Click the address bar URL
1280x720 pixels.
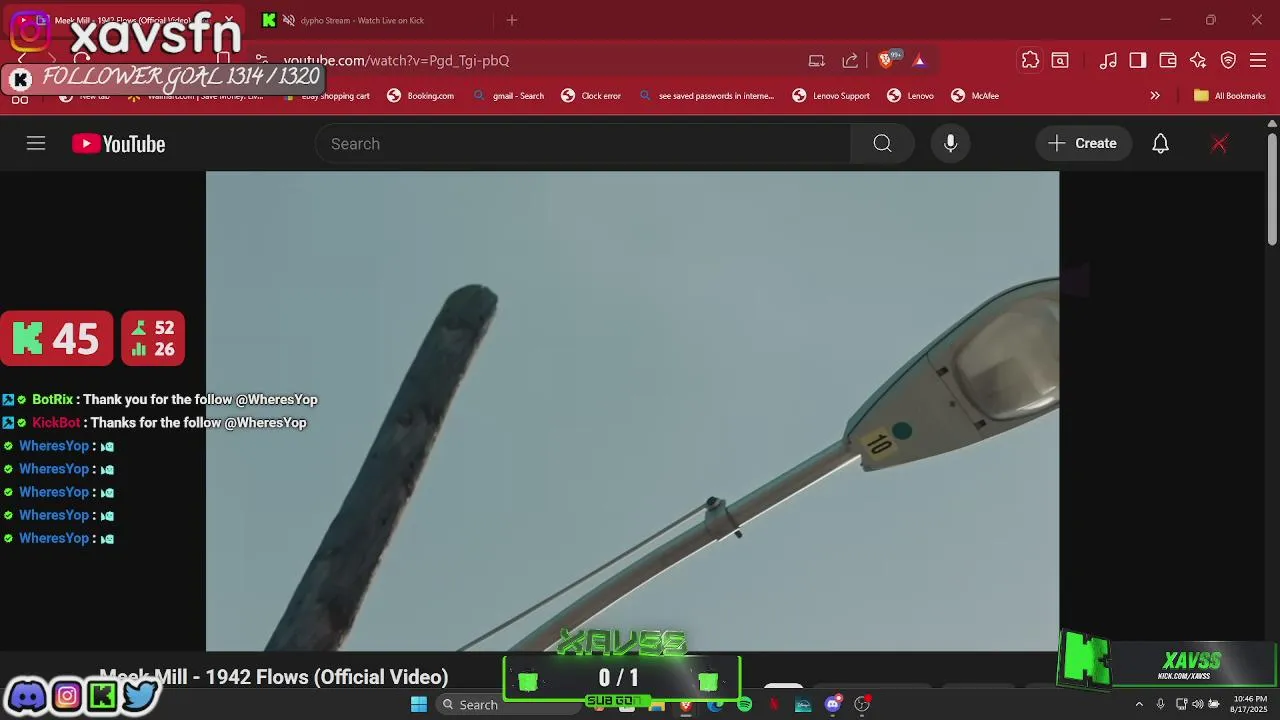coord(396,61)
